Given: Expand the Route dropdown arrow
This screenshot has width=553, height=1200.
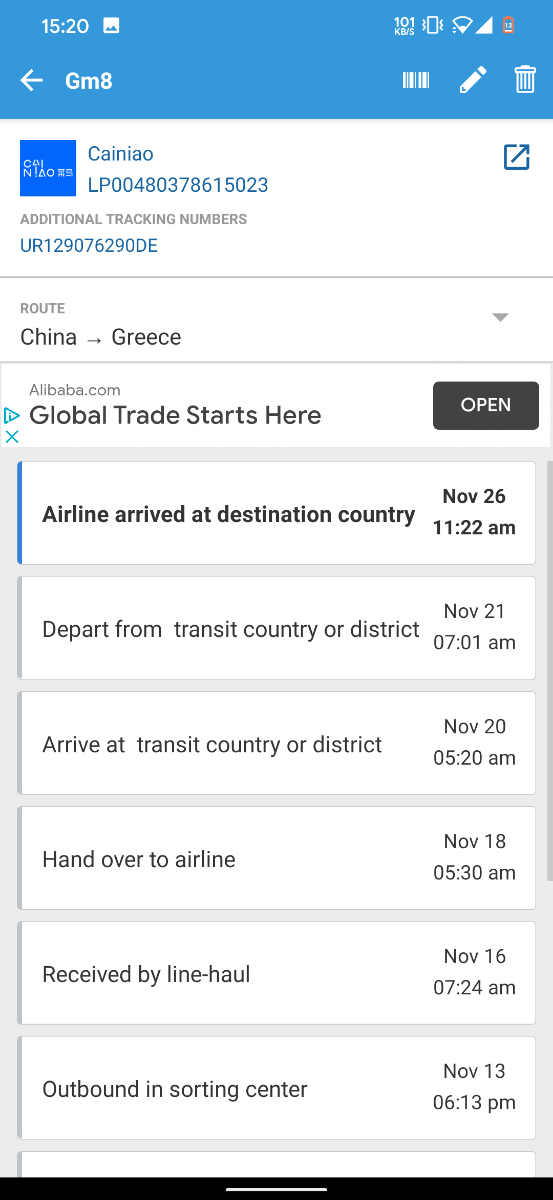Looking at the screenshot, I should click(x=501, y=317).
